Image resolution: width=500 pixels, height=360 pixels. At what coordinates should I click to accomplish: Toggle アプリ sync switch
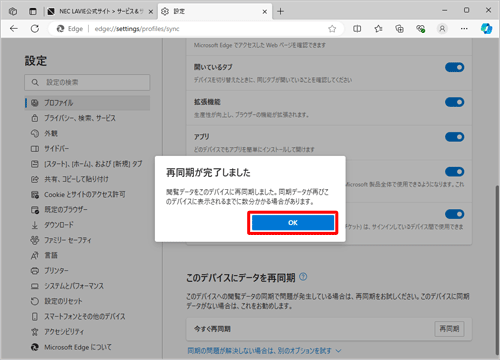point(454,137)
